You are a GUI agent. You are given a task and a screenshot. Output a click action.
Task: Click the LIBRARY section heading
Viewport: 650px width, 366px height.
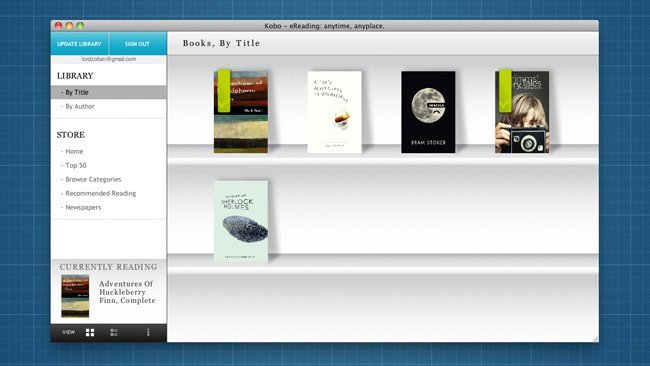pyautogui.click(x=75, y=76)
